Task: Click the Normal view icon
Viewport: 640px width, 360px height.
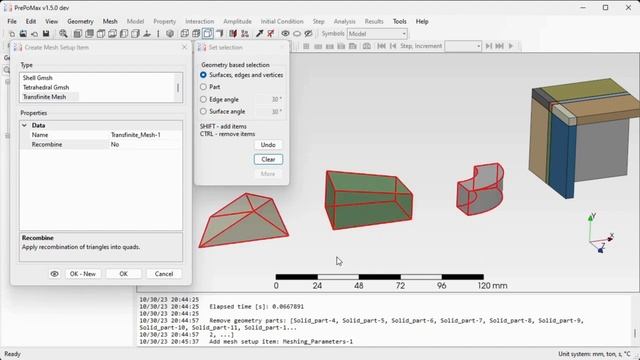Action: point(147,34)
